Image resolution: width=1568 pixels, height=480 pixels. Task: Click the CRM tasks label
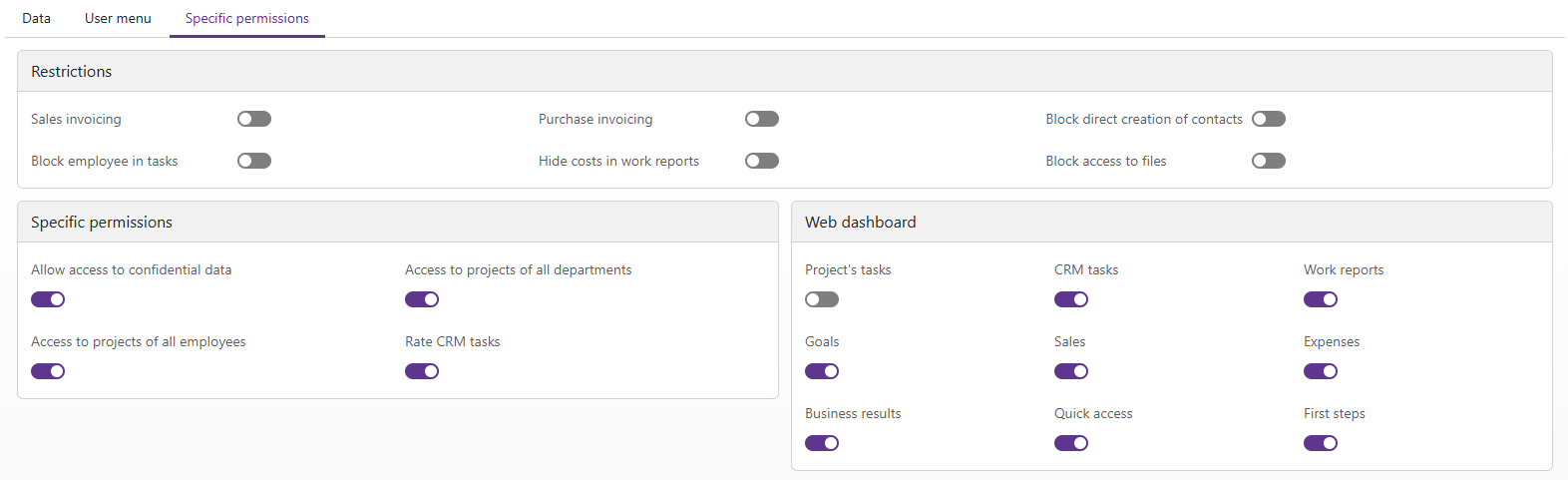pos(1086,269)
